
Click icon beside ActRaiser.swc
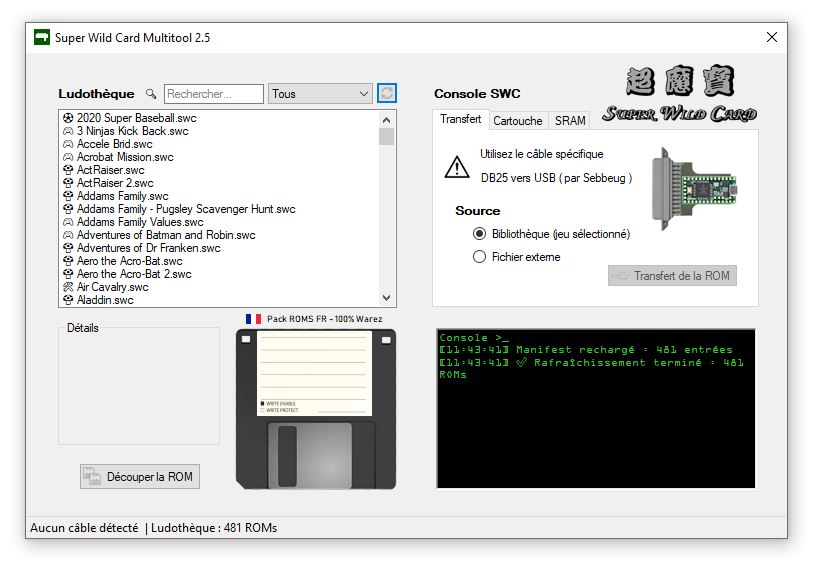pyautogui.click(x=68, y=170)
